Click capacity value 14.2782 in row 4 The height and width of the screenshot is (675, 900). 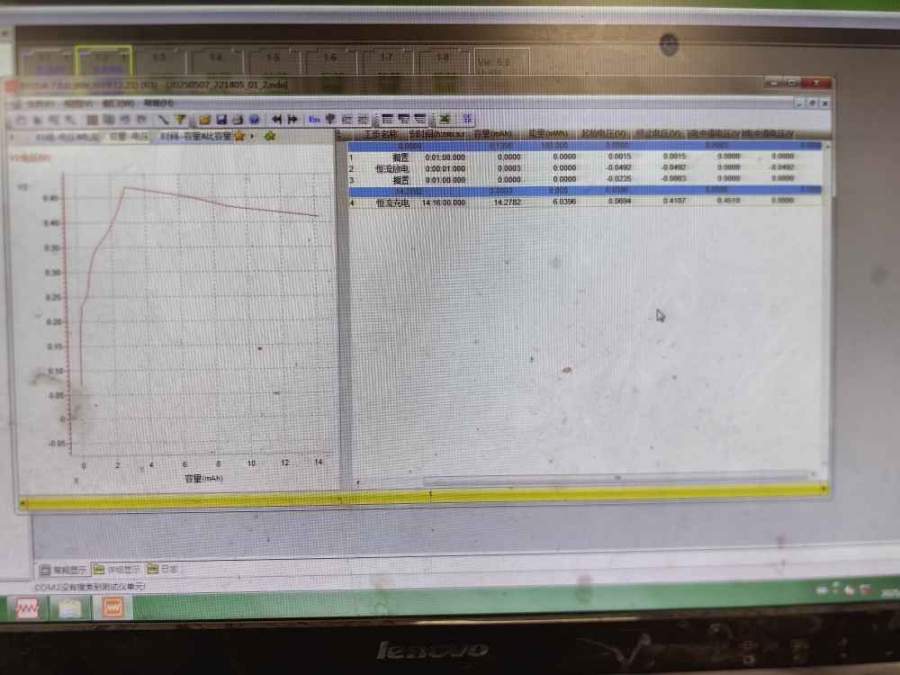pyautogui.click(x=507, y=202)
